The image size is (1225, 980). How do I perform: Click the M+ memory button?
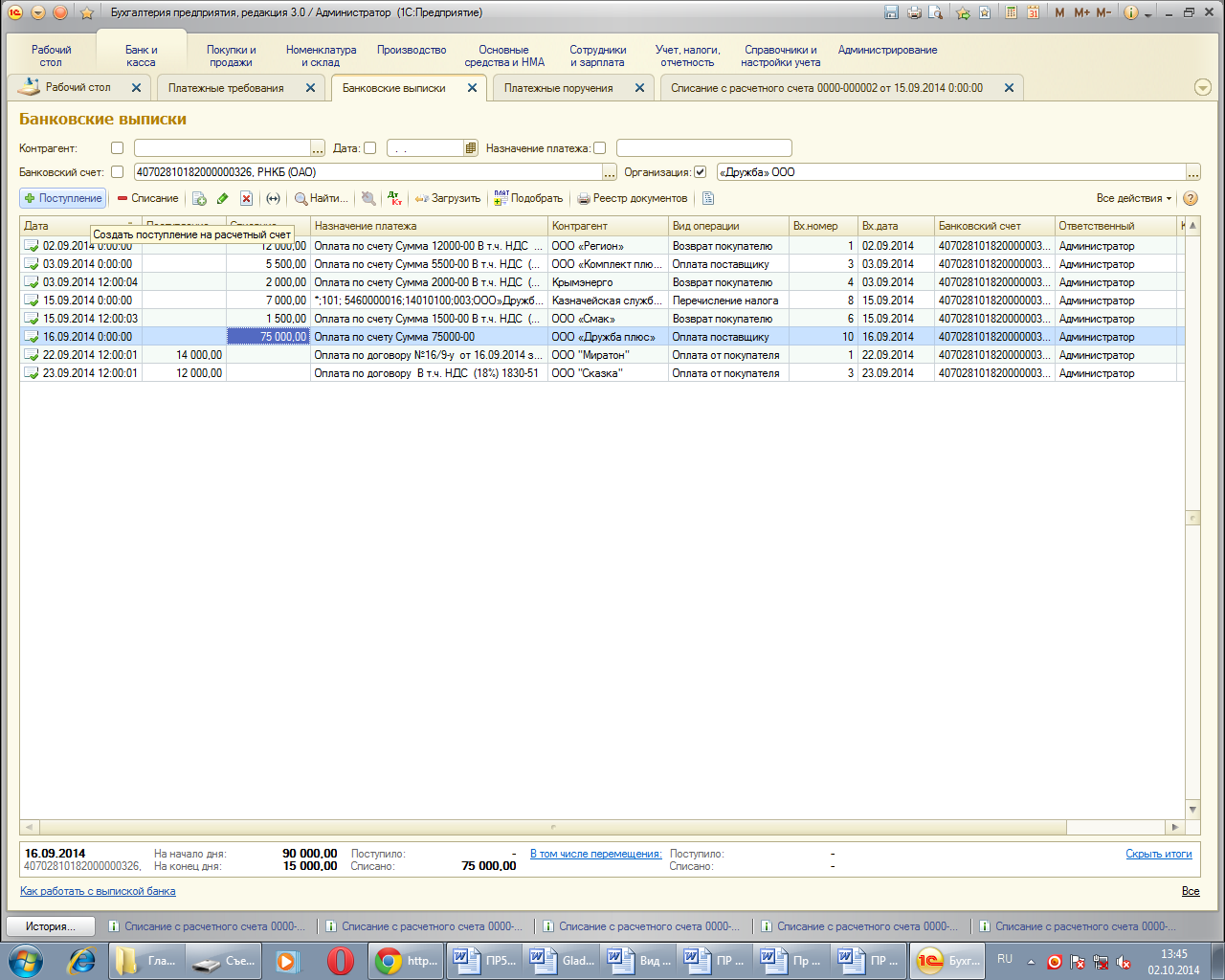click(x=1081, y=12)
